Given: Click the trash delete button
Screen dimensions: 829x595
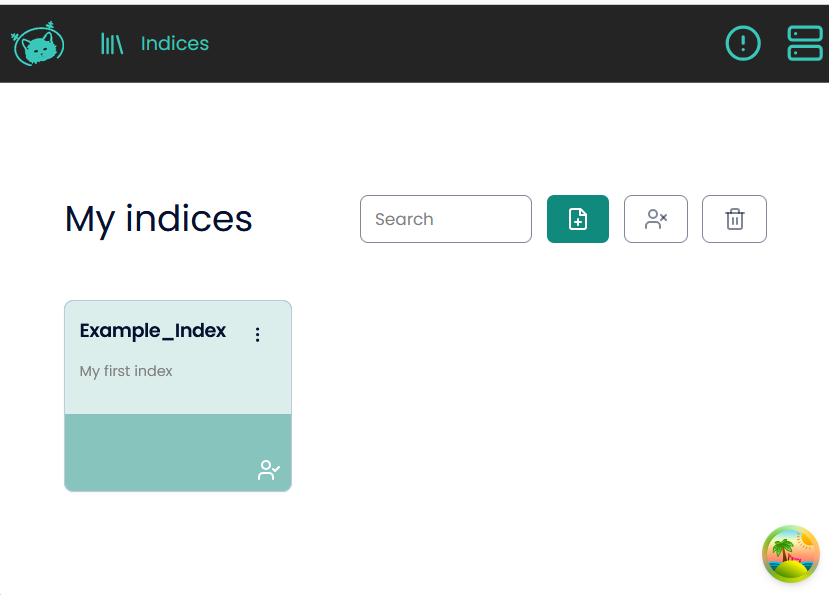Looking at the screenshot, I should 734,219.
